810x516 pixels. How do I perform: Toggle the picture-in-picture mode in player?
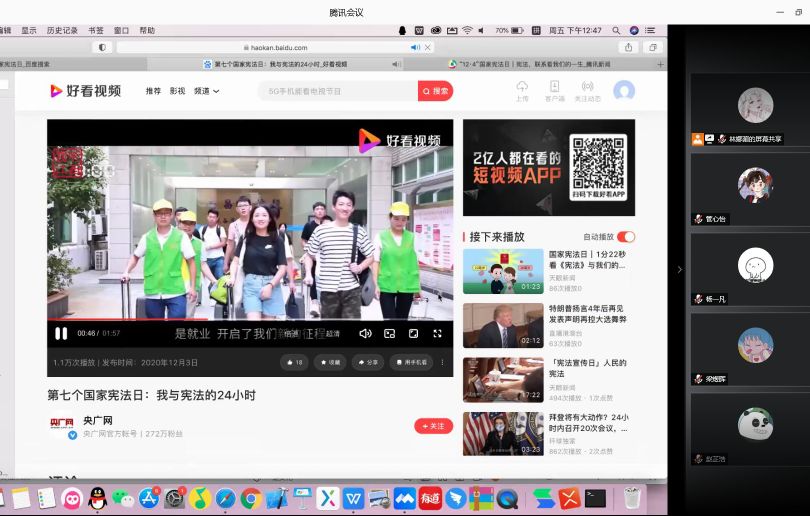[389, 333]
